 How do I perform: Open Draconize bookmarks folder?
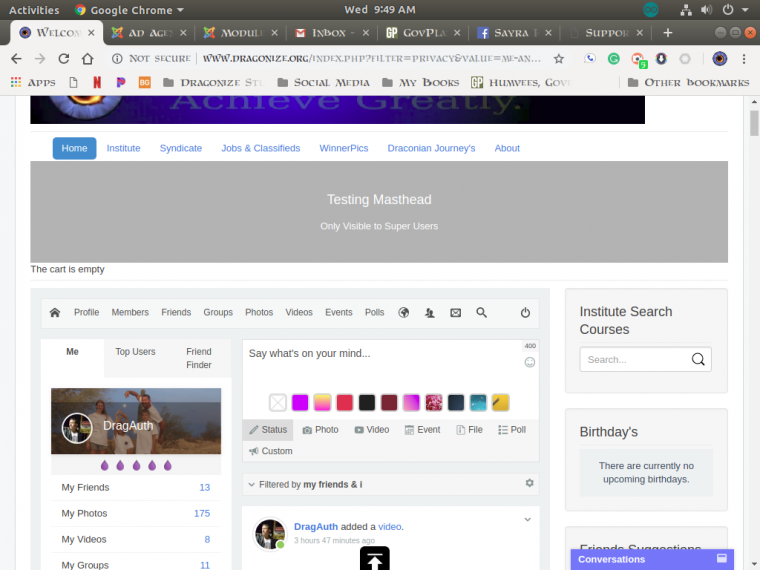(x=212, y=82)
